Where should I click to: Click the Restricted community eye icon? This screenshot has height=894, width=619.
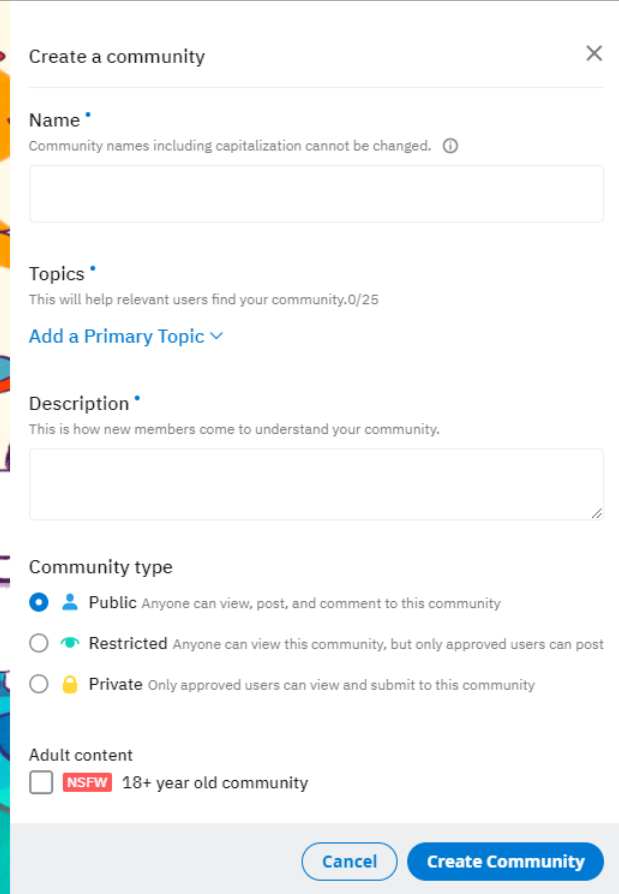pyautogui.click(x=69, y=643)
